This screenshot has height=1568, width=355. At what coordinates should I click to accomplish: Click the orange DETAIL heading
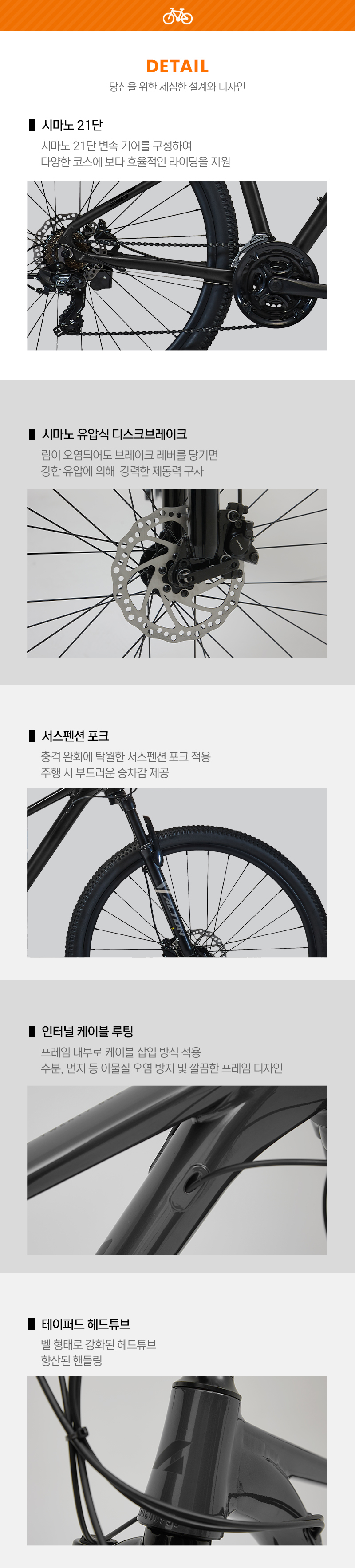(177, 67)
